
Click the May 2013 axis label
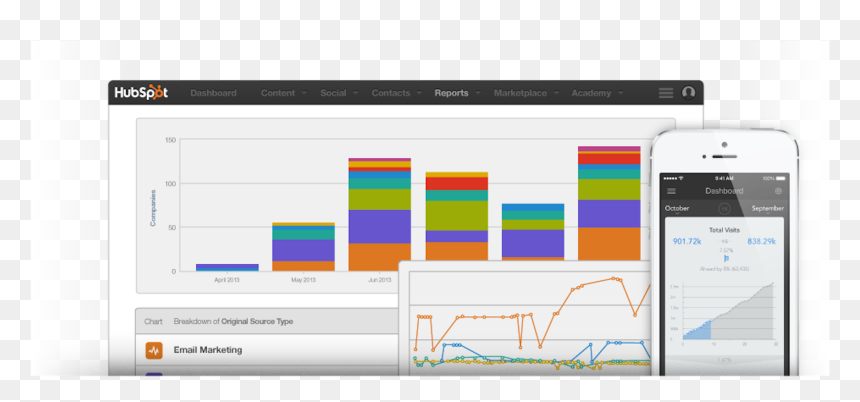coord(303,280)
